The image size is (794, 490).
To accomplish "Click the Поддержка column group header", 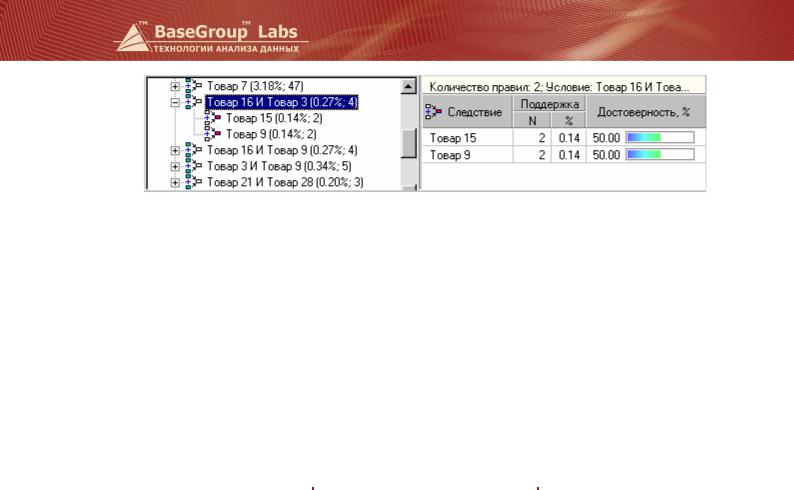I will click(549, 104).
